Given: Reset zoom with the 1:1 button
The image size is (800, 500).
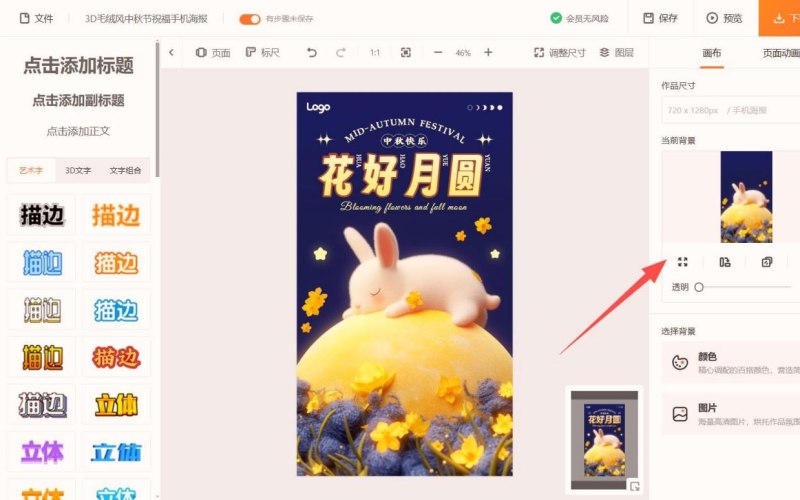Looking at the screenshot, I should click(x=375, y=53).
